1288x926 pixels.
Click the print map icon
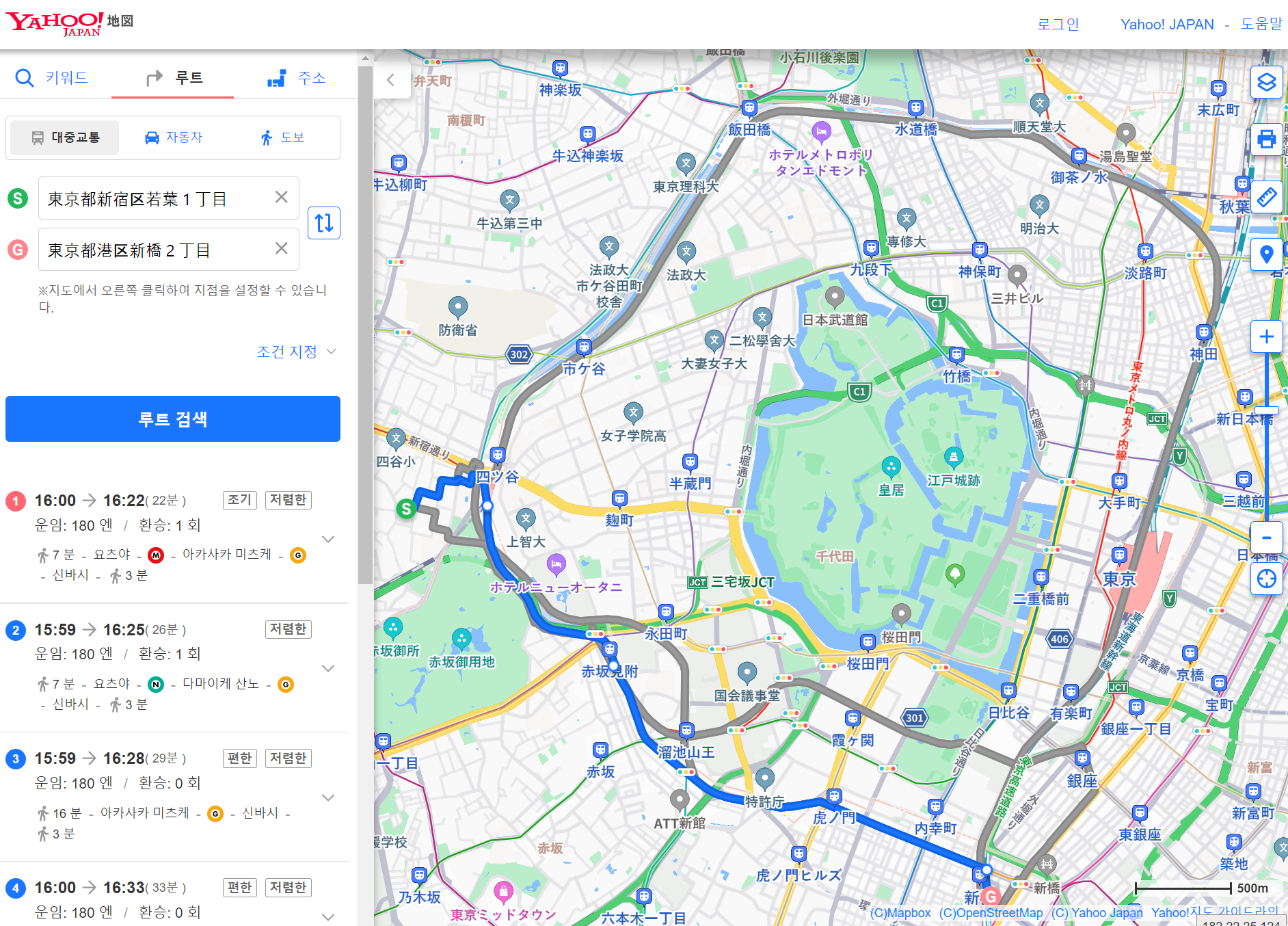pyautogui.click(x=1266, y=140)
